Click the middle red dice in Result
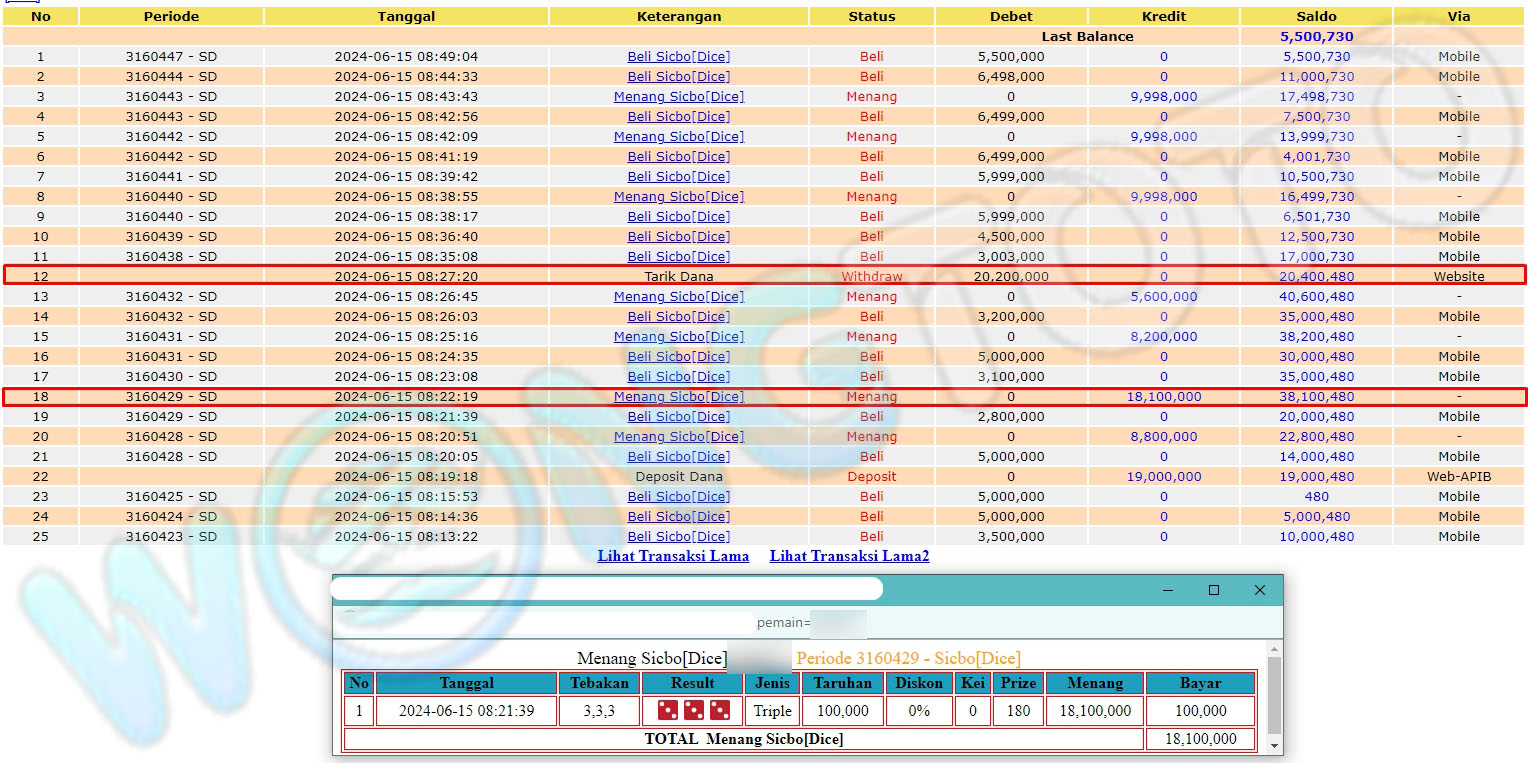1533x763 pixels. pyautogui.click(x=693, y=711)
